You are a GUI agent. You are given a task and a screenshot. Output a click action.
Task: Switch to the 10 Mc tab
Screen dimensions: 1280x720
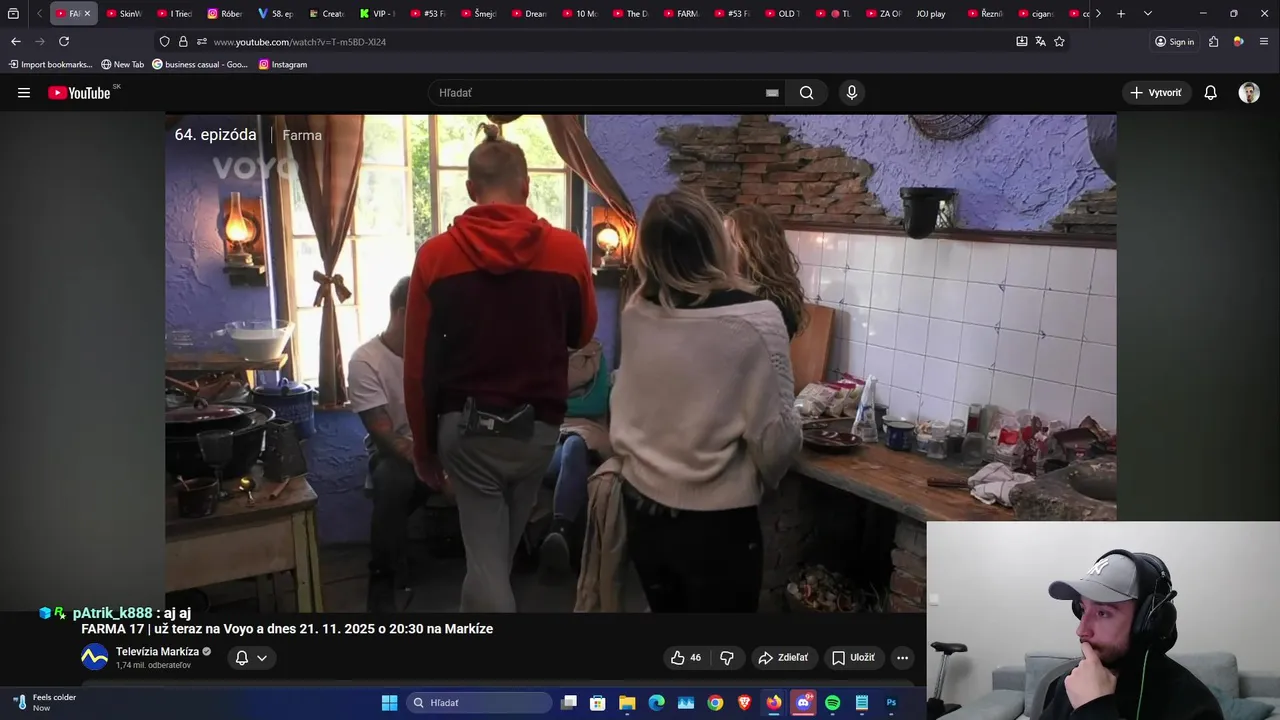580,14
